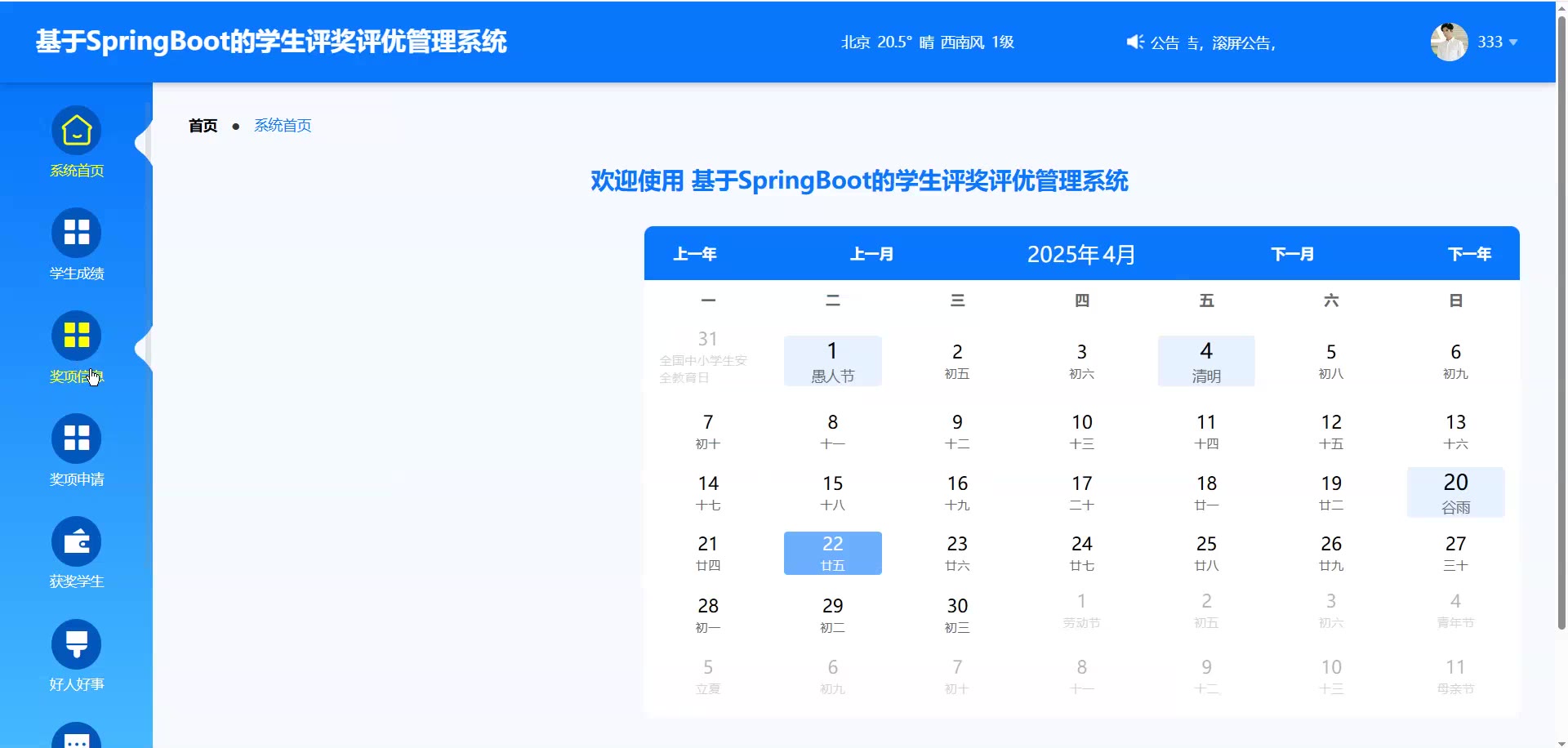
Task: Click the Beijing weather info text
Action: 928,42
